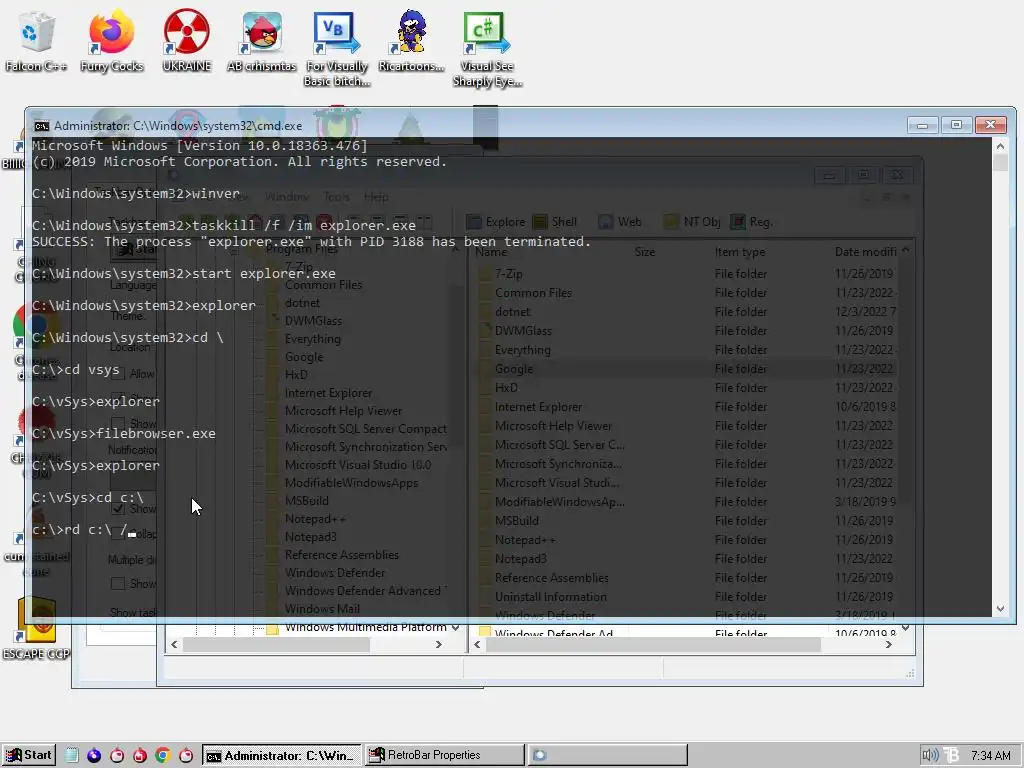
Task: Open the Falcon C++ desktop shortcut
Action: (36, 40)
